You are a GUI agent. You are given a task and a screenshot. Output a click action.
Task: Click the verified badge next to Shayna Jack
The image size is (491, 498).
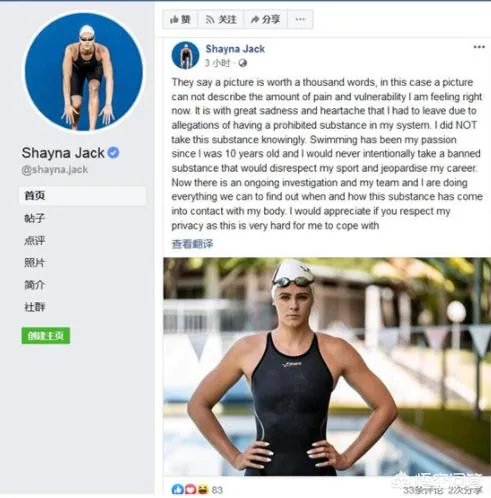(x=113, y=153)
